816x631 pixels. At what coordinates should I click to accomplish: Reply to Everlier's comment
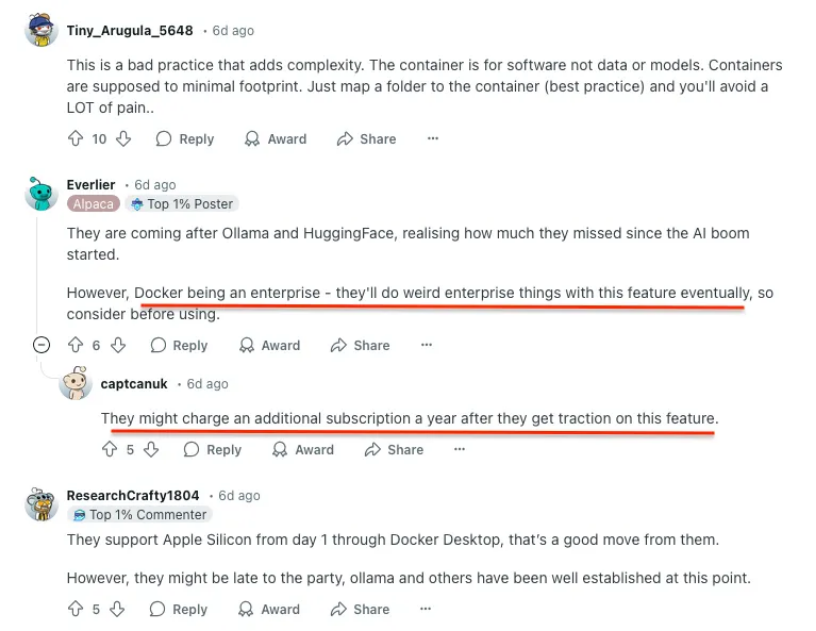(179, 345)
